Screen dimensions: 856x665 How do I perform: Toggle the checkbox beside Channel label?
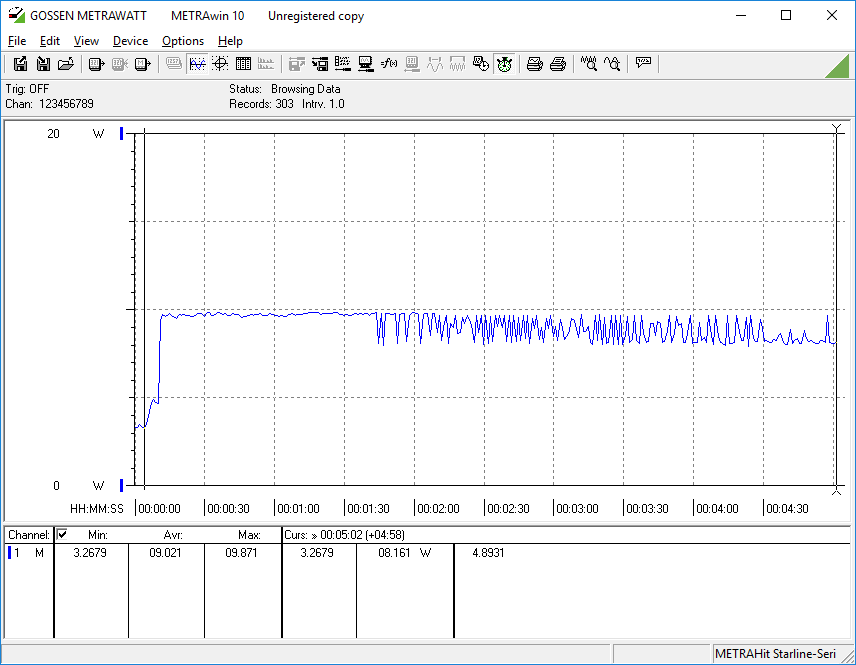point(62,535)
